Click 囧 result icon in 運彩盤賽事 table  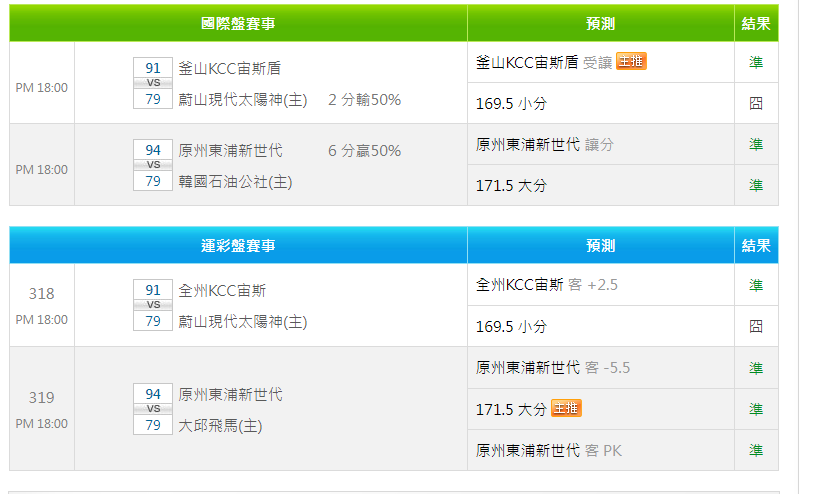pyautogui.click(x=756, y=326)
